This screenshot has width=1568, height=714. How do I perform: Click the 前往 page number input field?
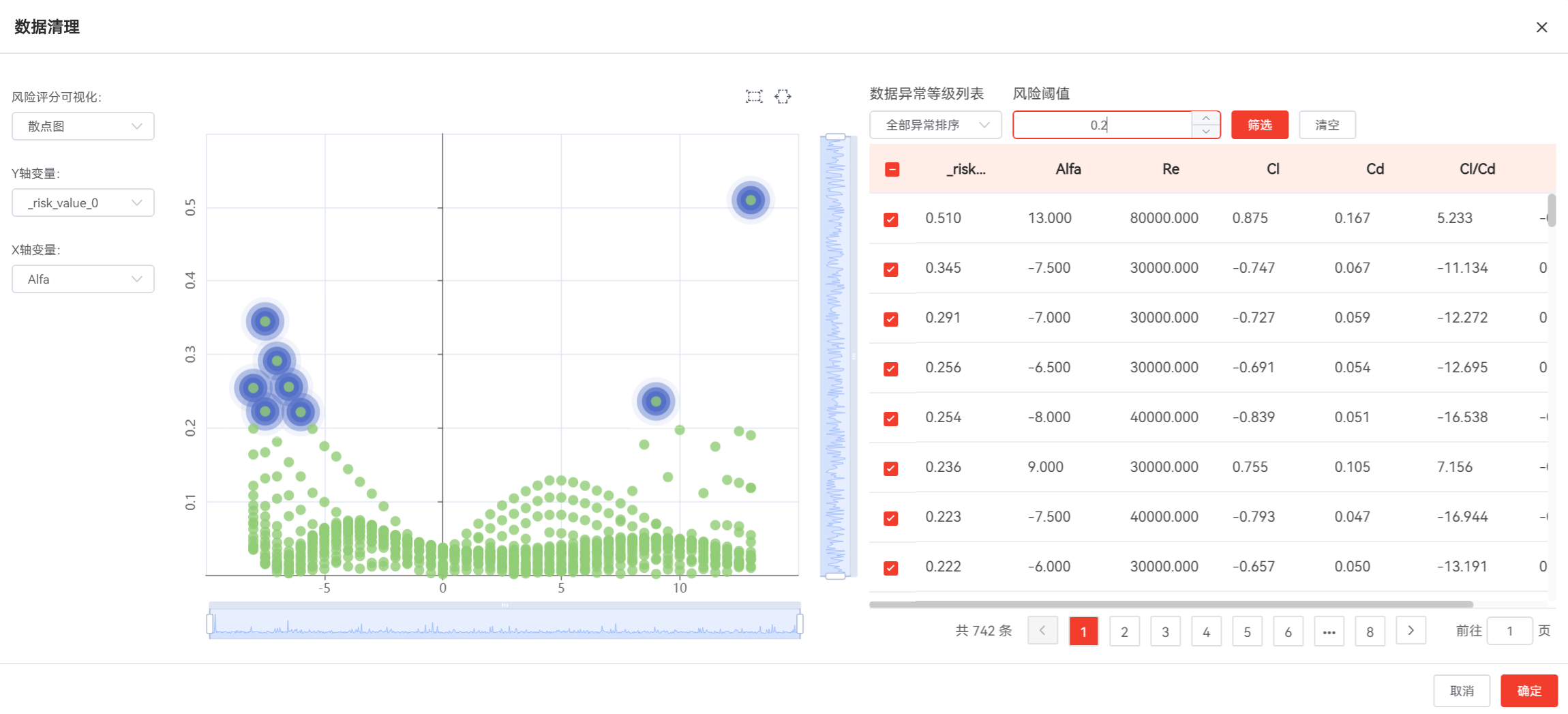pos(1509,631)
